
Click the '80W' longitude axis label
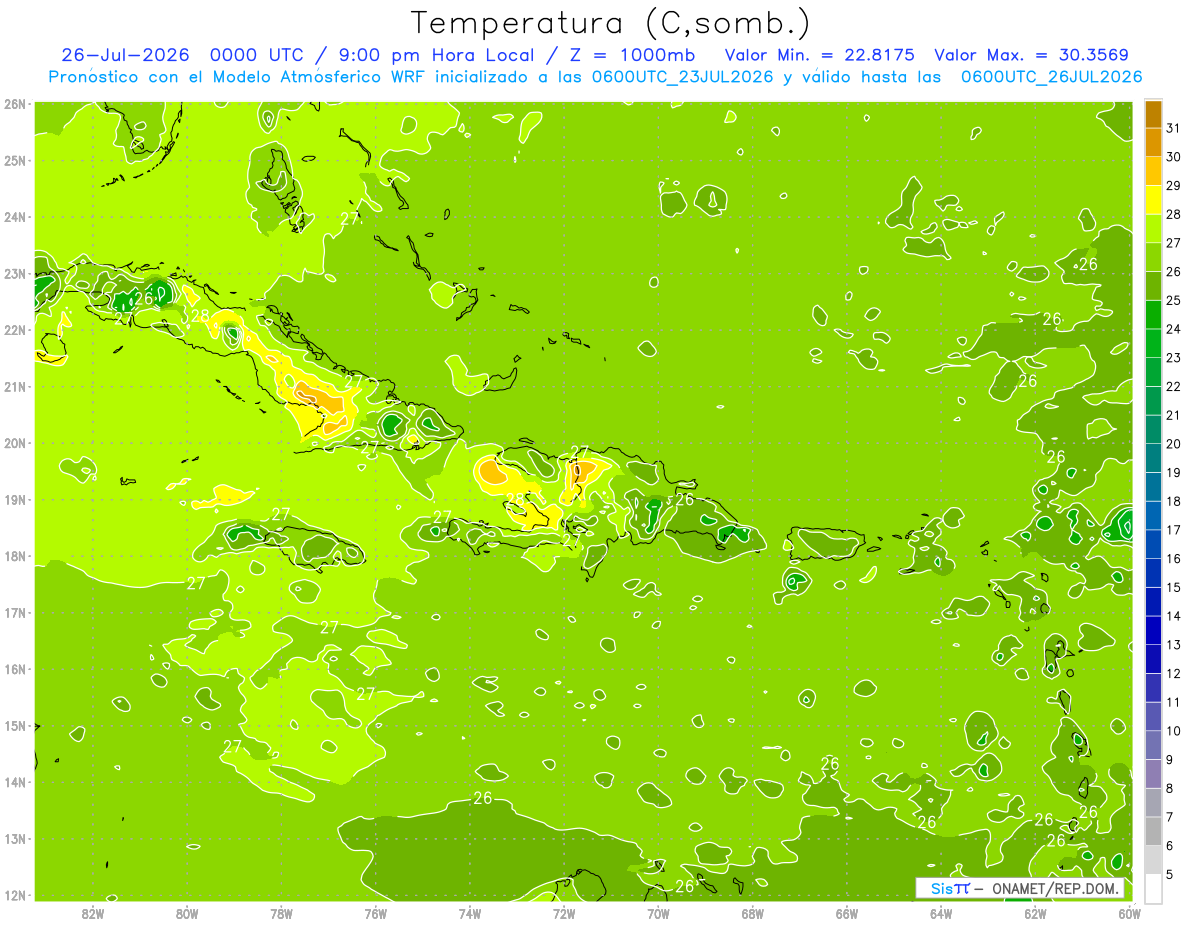click(187, 913)
